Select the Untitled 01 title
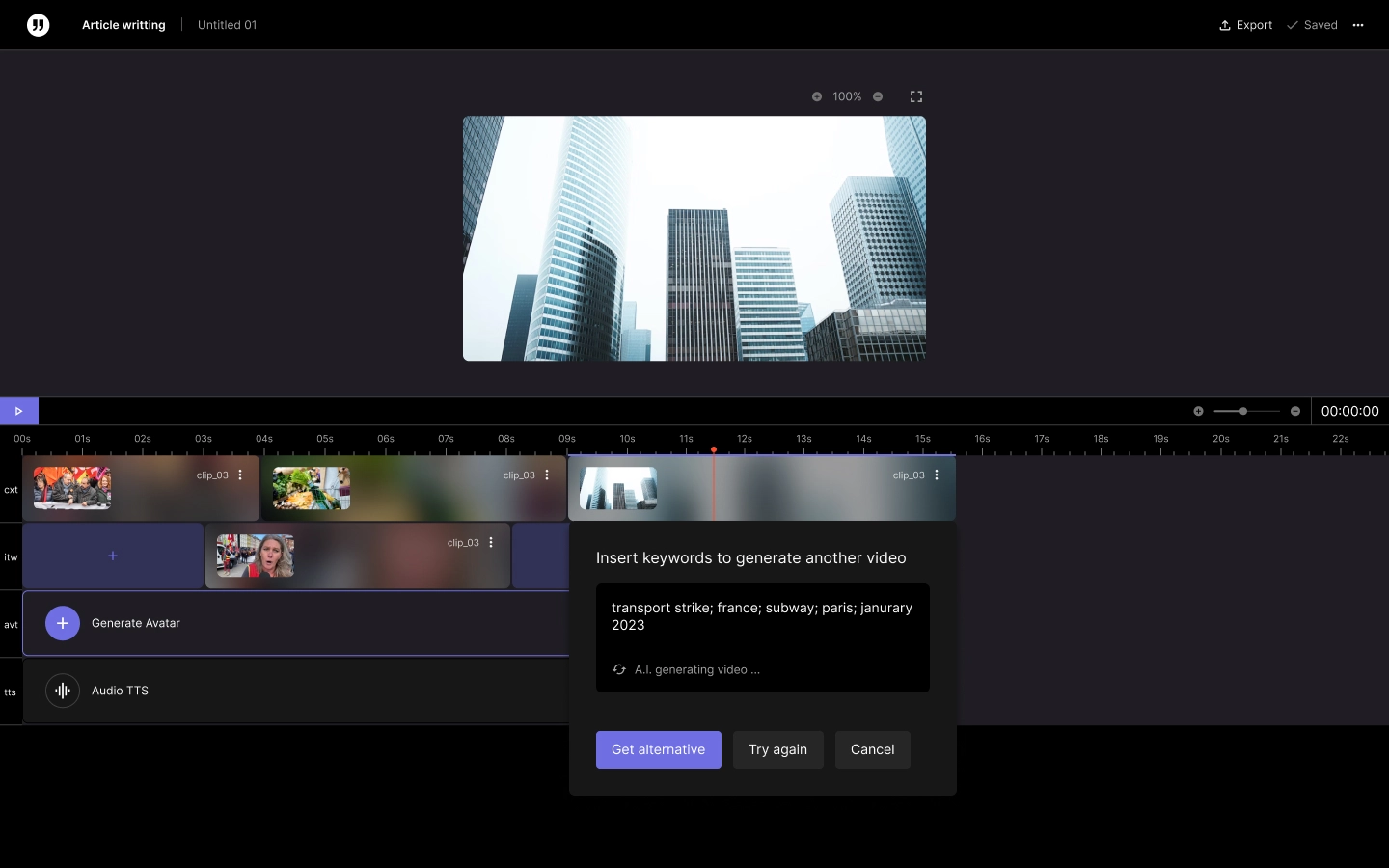 (227, 25)
